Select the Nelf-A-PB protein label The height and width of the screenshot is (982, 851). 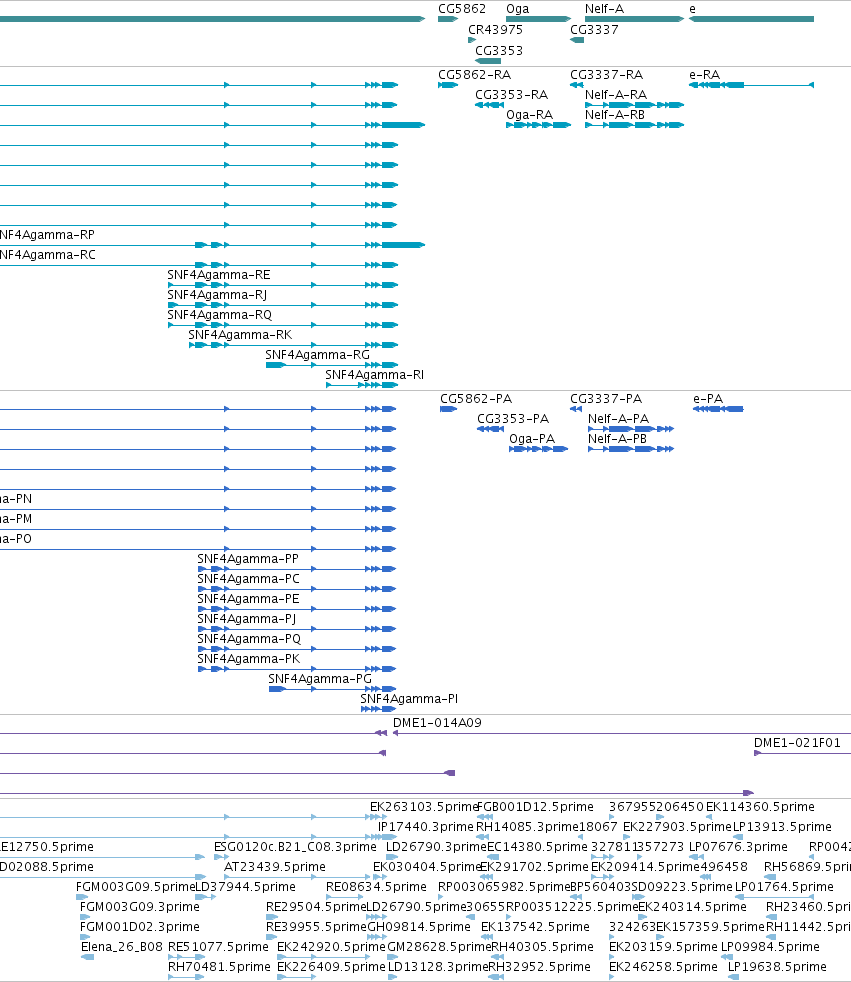(x=617, y=439)
